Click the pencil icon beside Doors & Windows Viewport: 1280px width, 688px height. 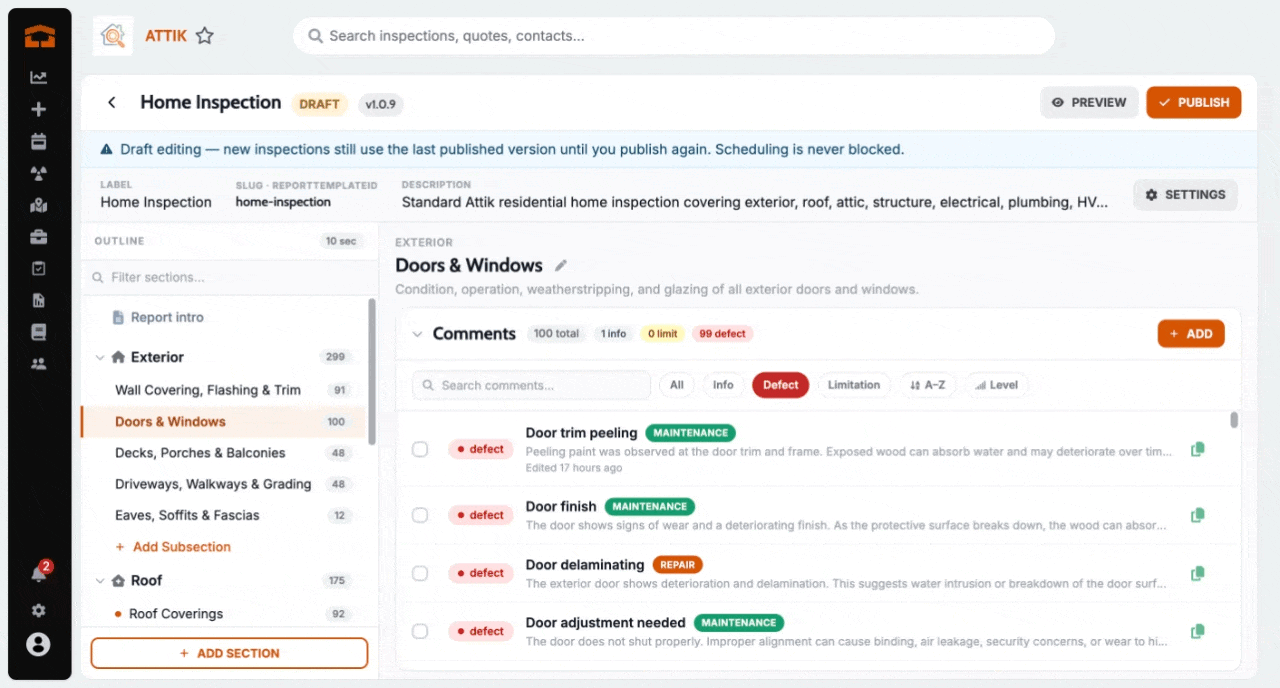561,265
